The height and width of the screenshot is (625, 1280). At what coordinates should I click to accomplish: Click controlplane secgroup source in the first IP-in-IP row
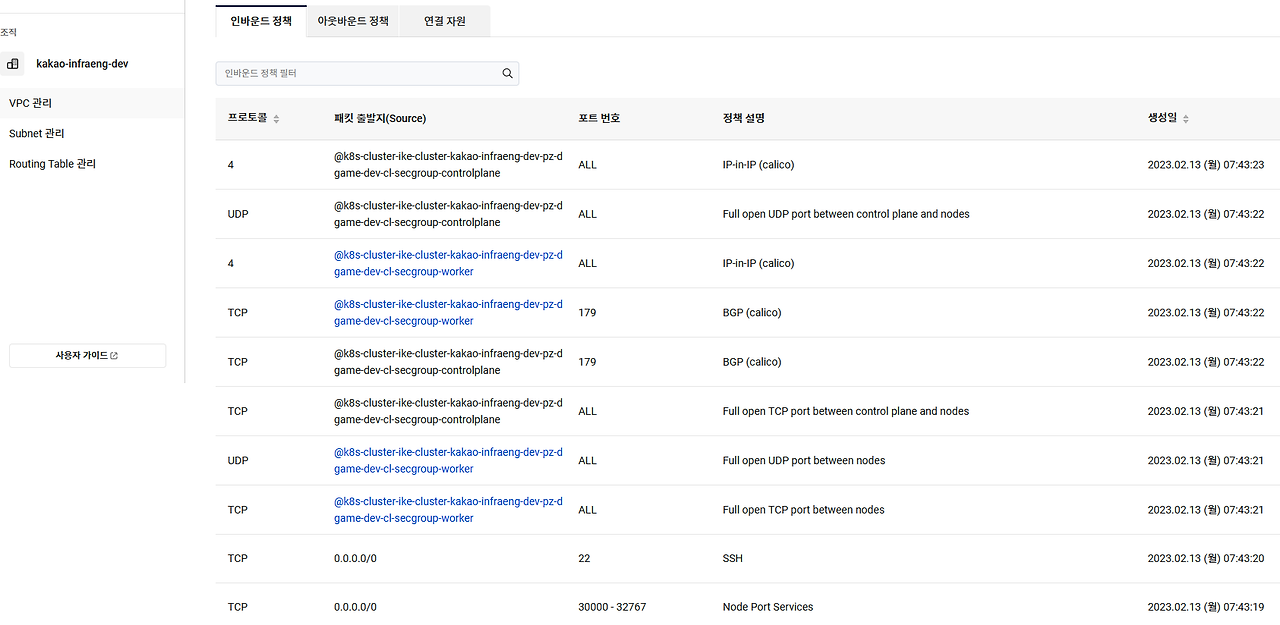(448, 165)
